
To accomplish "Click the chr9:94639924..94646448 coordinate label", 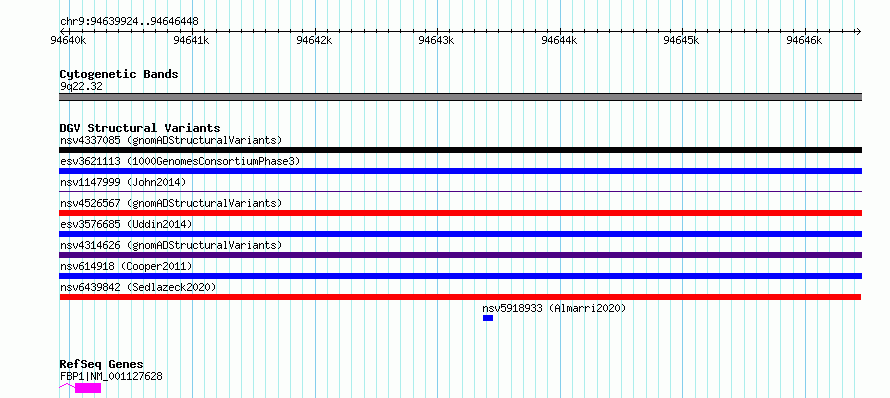I will click(129, 22).
